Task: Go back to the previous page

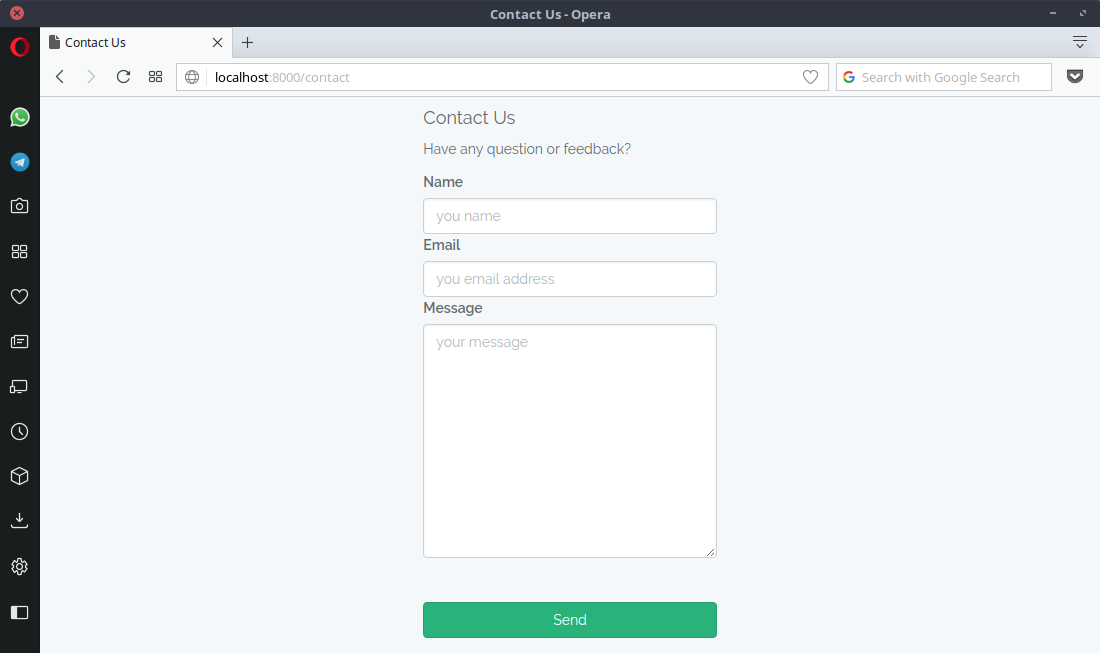Action: [60, 77]
